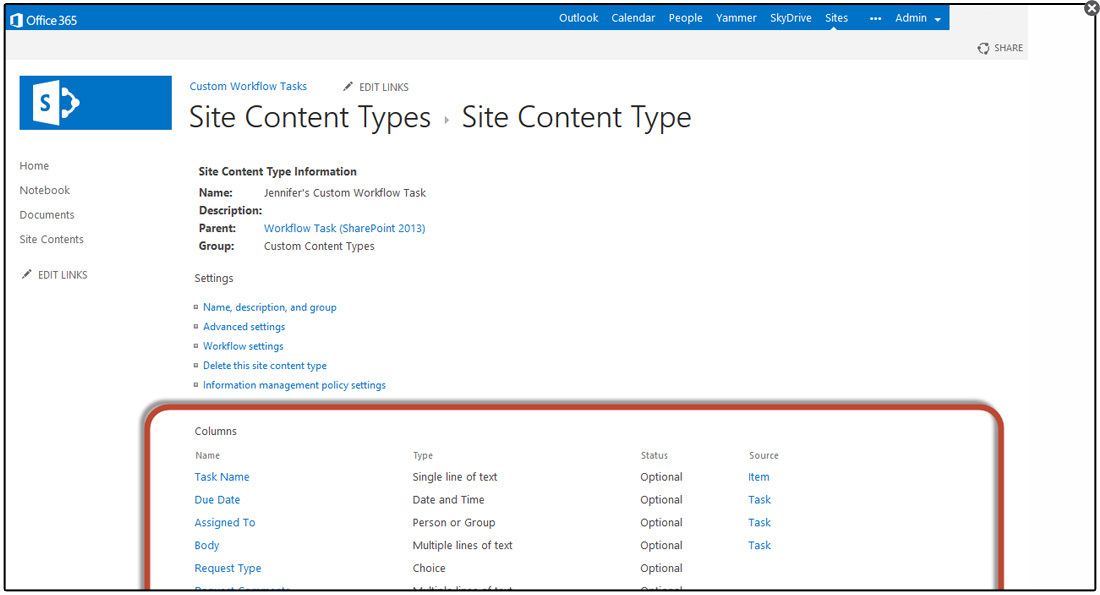Click Delete this site content type
The image size is (1100, 595).
264,366
